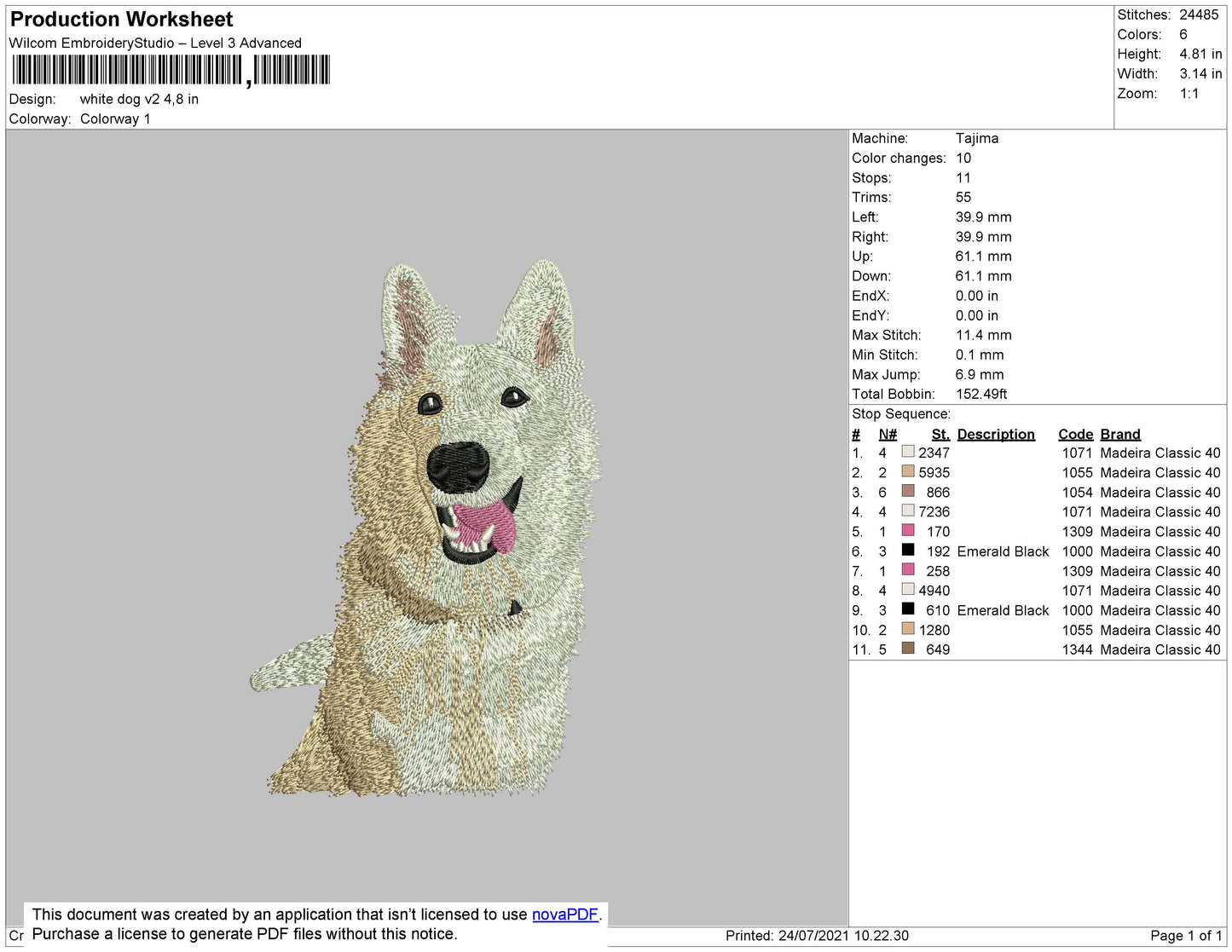Click the Up value '61.1 mm'
1232x952 pixels.
pyautogui.click(x=984, y=256)
